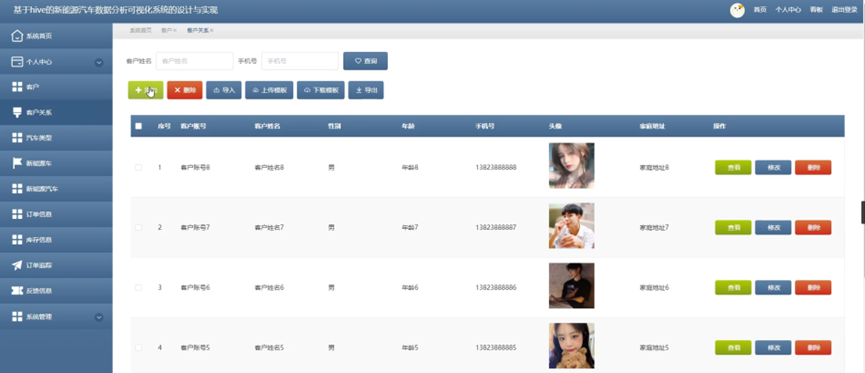Expand the 系统管理 chevron in sidebar

tap(99, 317)
